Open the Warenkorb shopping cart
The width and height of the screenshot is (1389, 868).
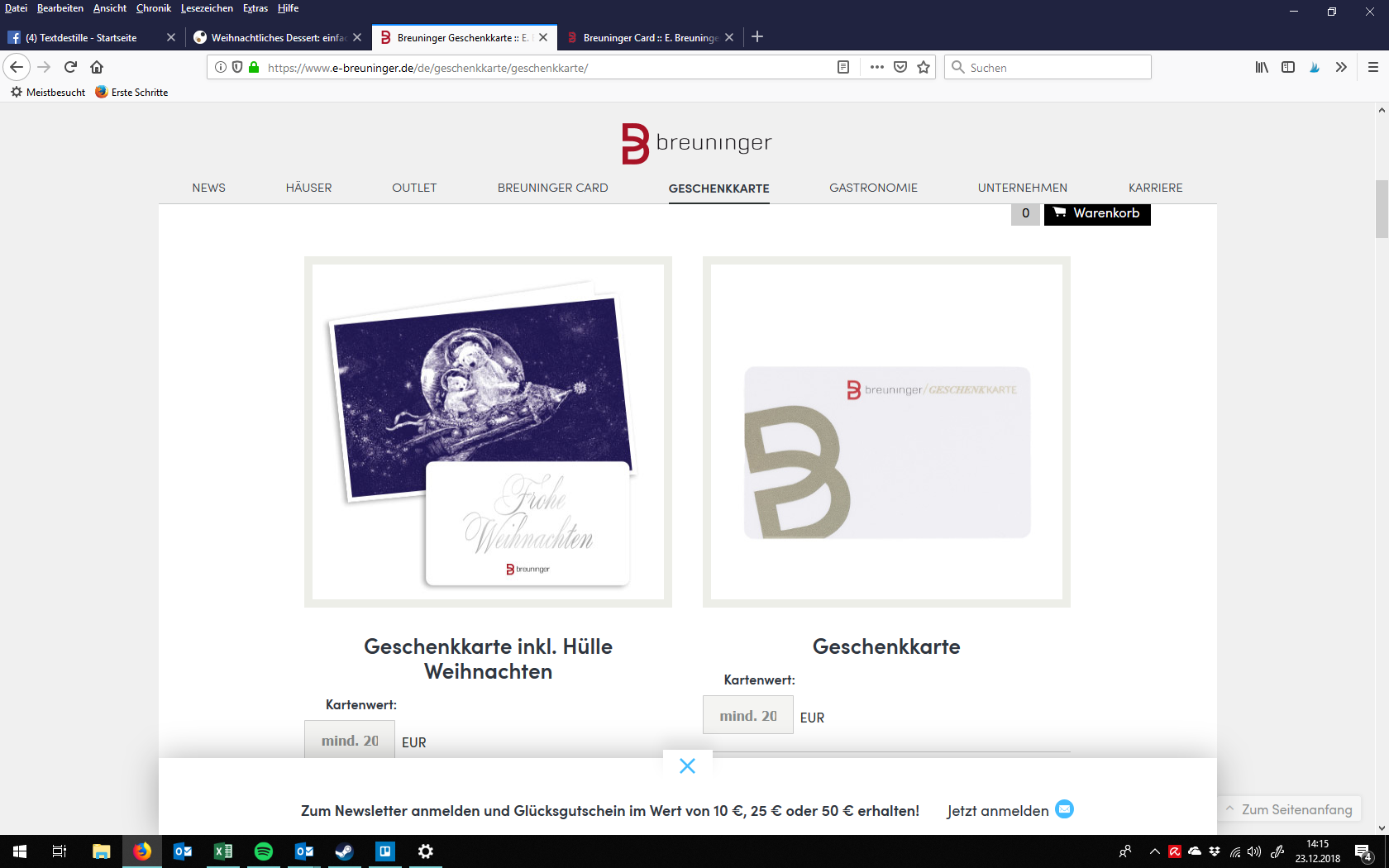coord(1097,213)
